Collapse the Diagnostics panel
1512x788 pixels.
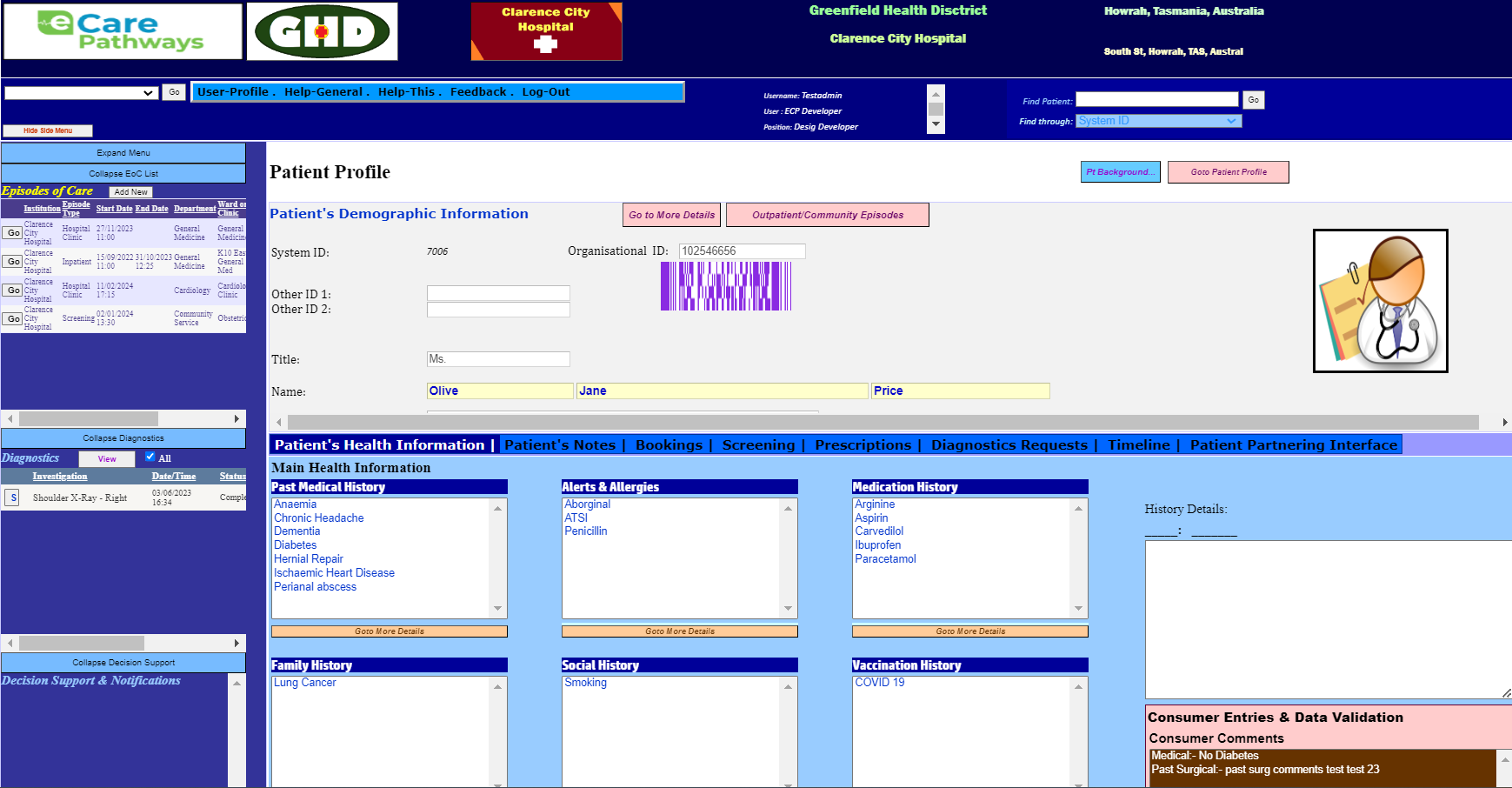point(123,438)
